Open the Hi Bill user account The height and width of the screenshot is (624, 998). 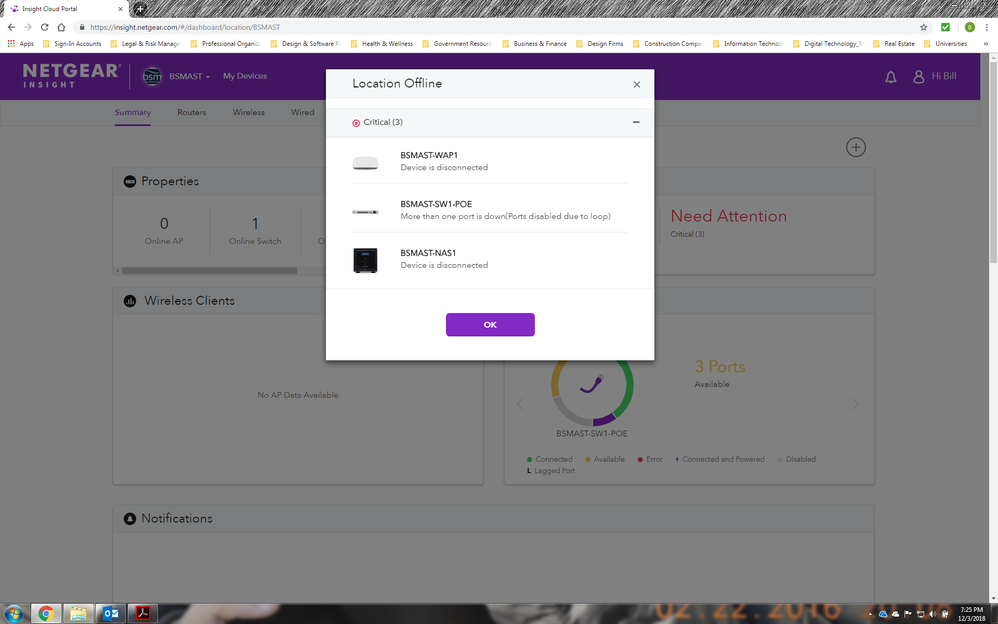tap(934, 76)
